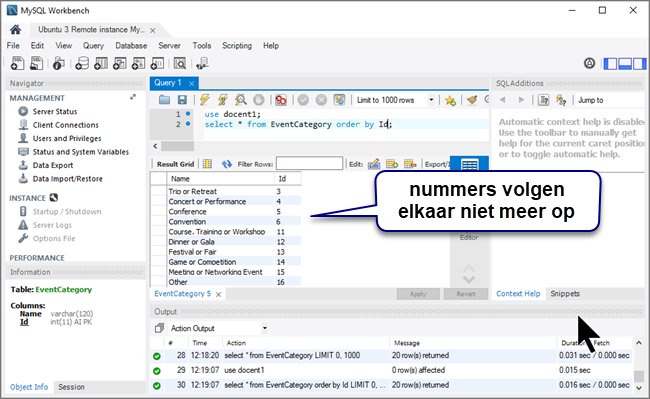Sort by the Name column header
This screenshot has height=399, width=650.
pos(221,179)
